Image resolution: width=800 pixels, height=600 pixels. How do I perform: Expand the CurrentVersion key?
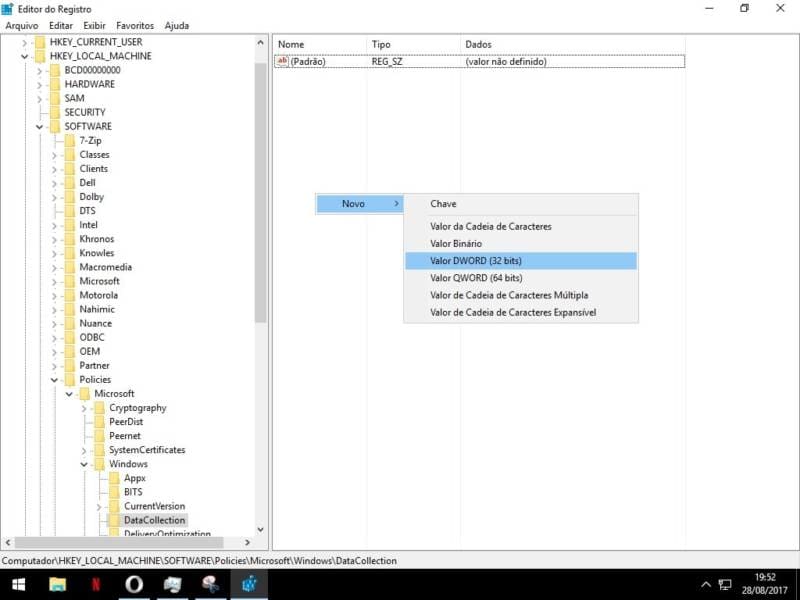pyautogui.click(x=99, y=507)
